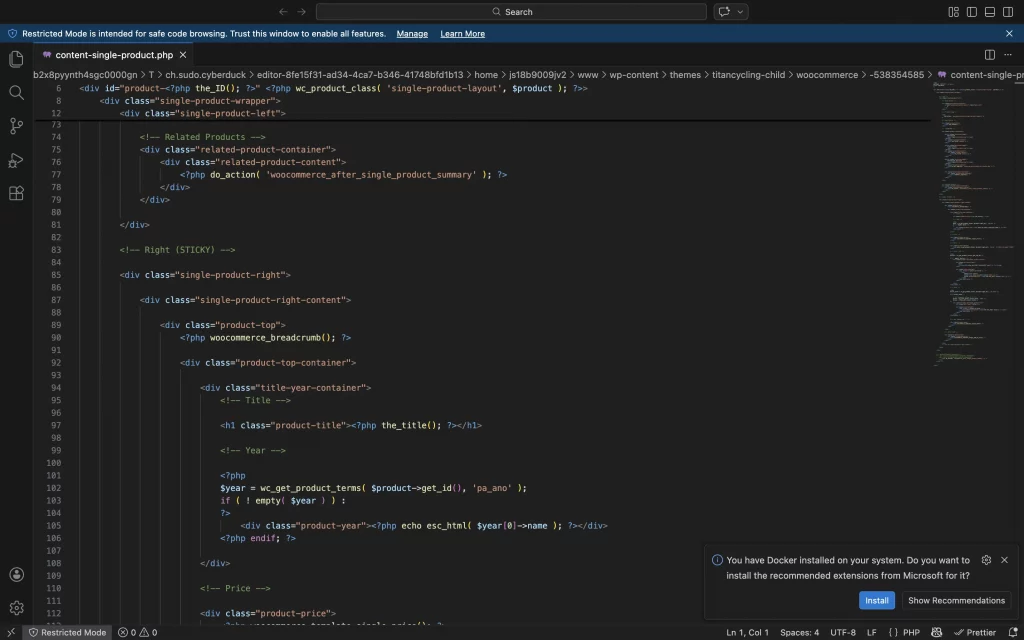Open the Manage settings gear
The image size is (1024, 640).
16,607
